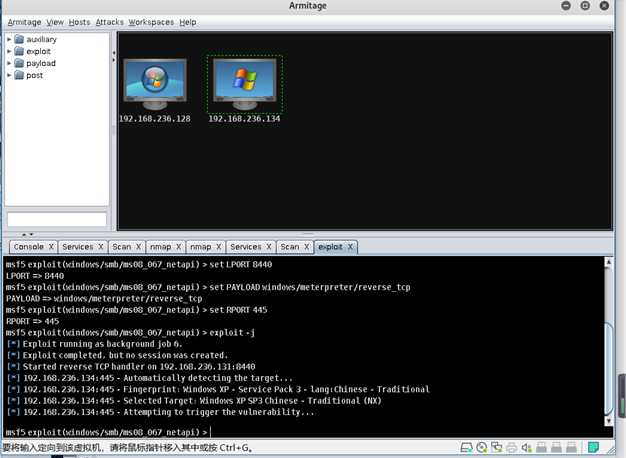Image resolution: width=626 pixels, height=458 pixels.
Task: Open the Workspaces menu
Action: (x=151, y=22)
